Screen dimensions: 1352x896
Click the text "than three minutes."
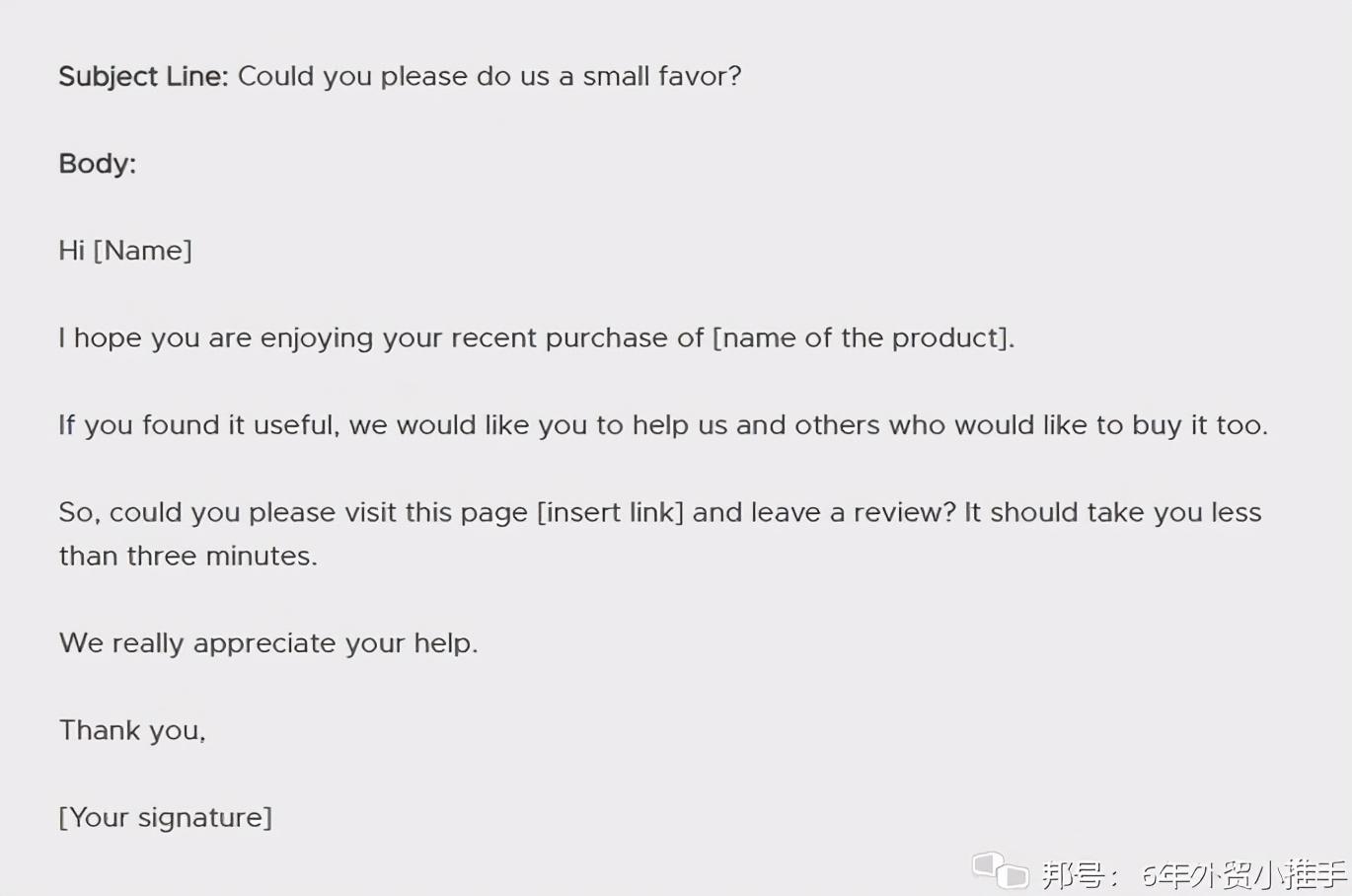pos(188,556)
